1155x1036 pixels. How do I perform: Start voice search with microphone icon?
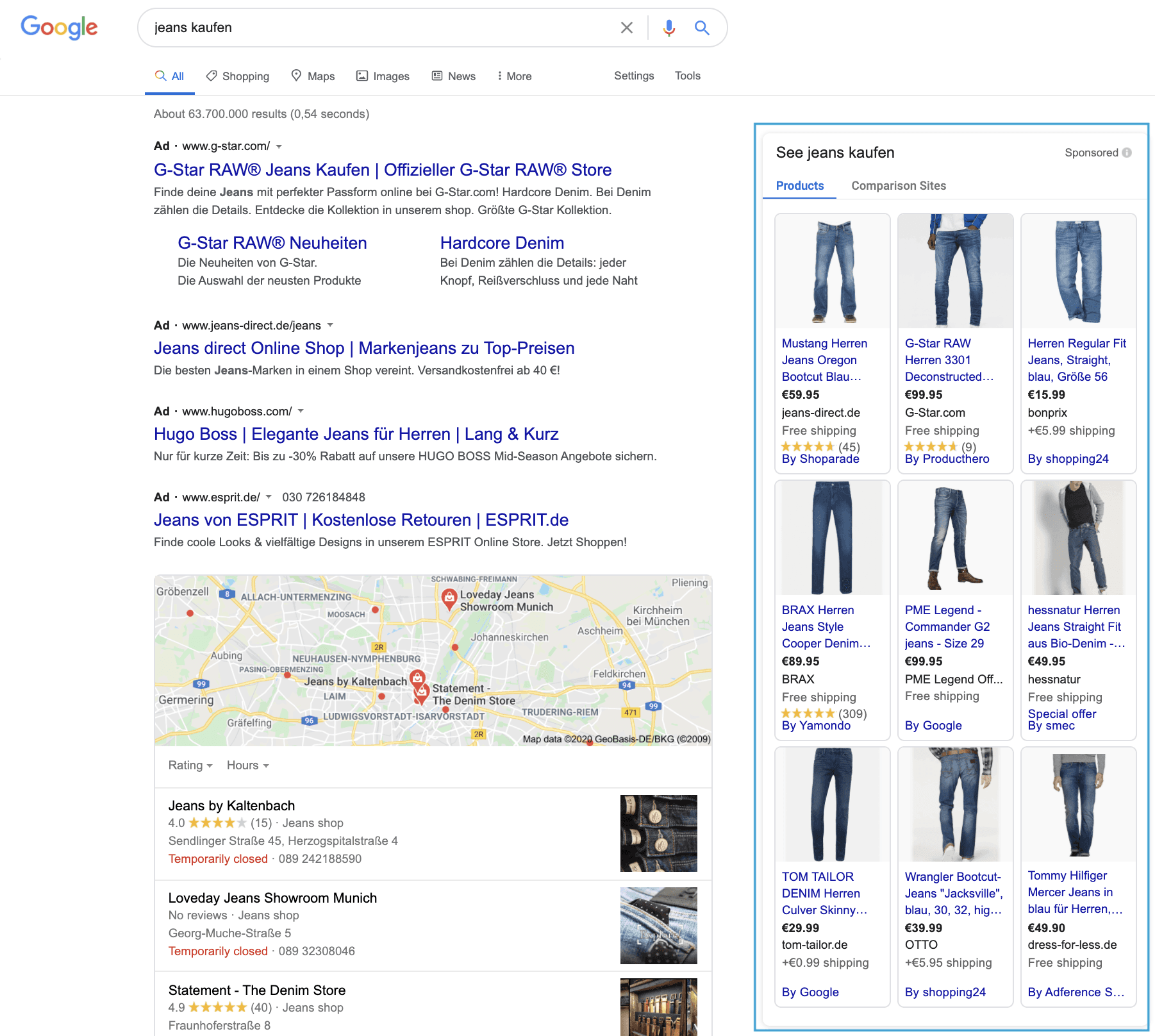pyautogui.click(x=669, y=28)
